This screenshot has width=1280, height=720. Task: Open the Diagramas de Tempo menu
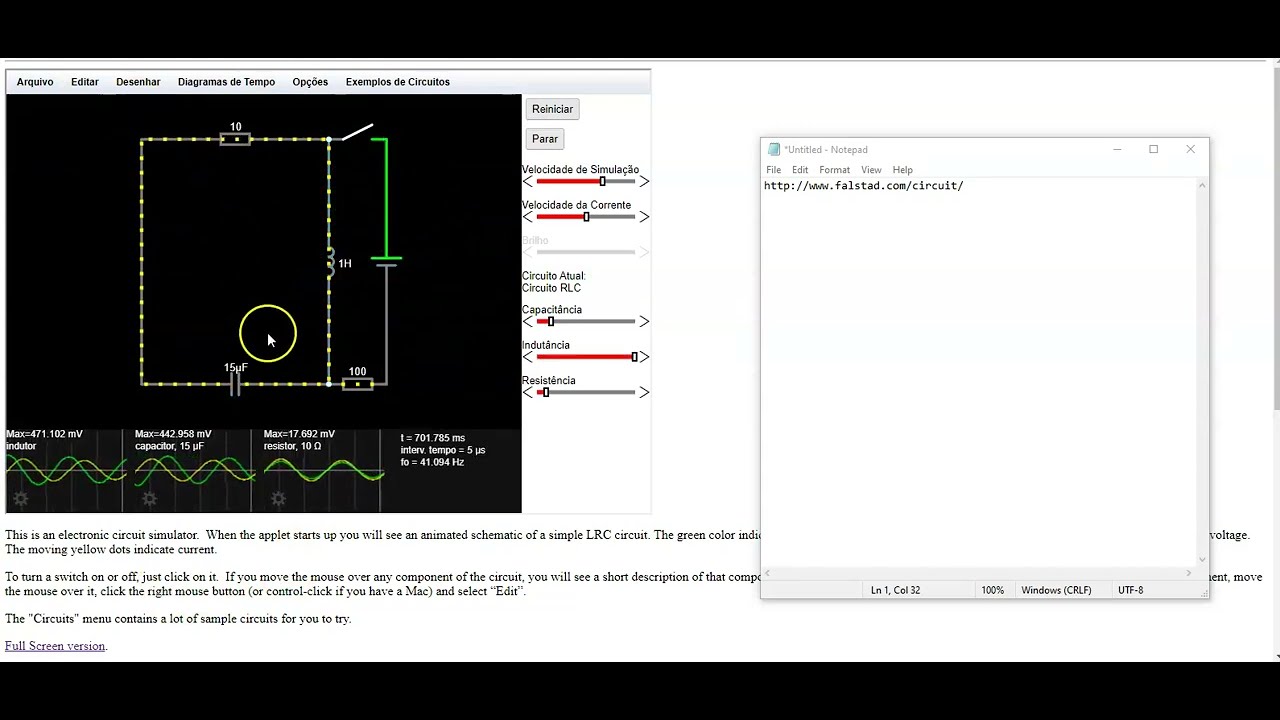[226, 82]
